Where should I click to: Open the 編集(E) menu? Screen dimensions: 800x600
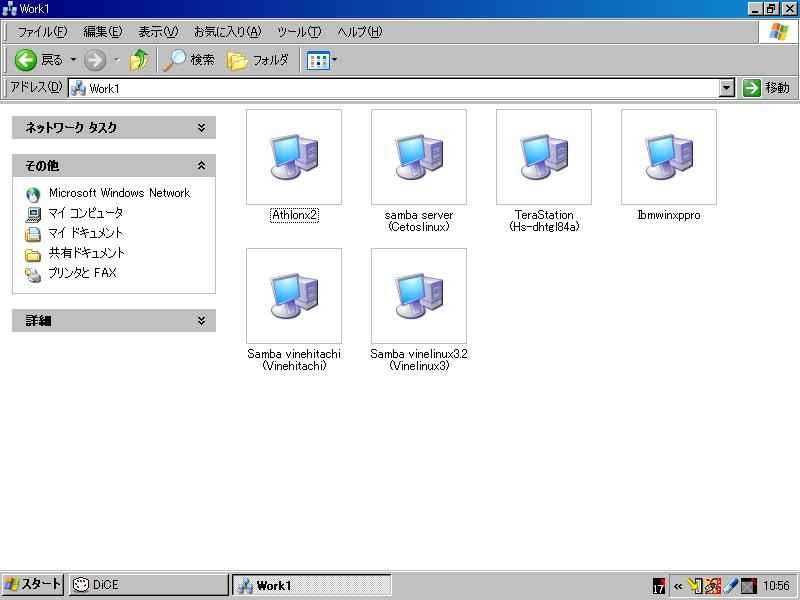[103, 32]
